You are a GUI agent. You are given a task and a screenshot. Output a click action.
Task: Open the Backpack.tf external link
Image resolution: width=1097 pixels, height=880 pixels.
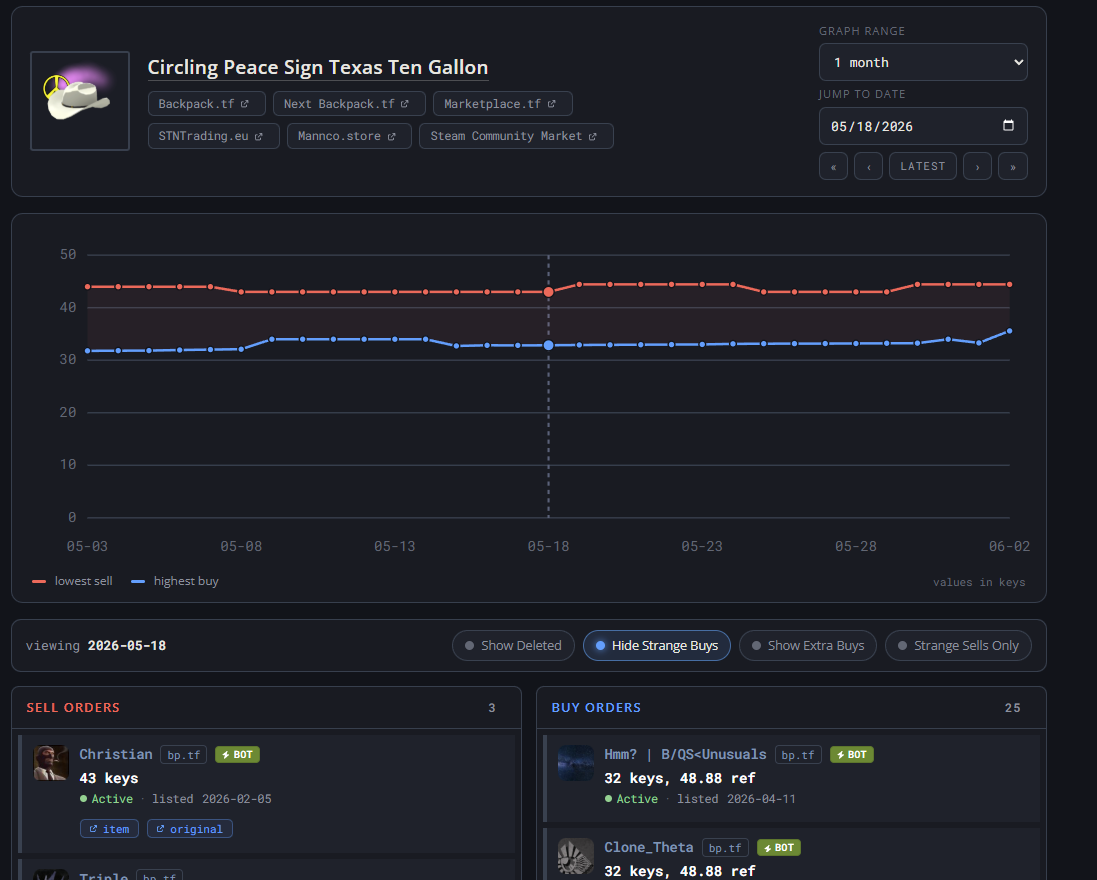coord(206,104)
